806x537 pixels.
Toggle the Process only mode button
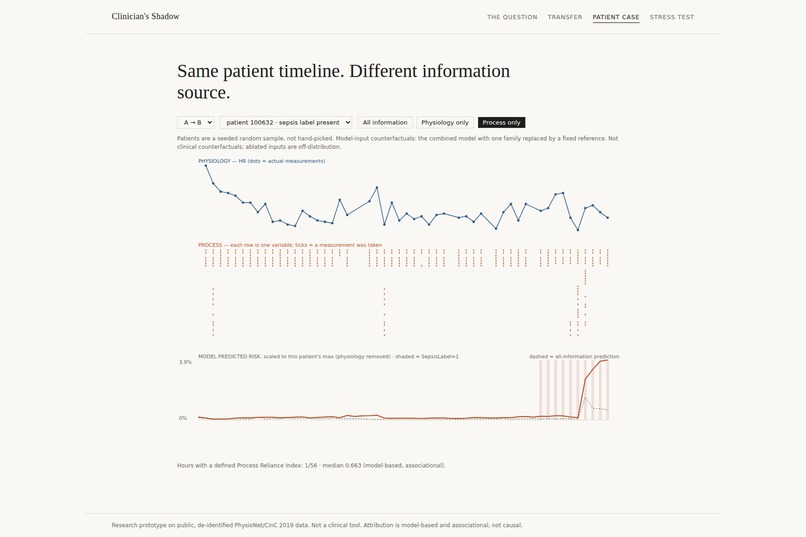502,122
